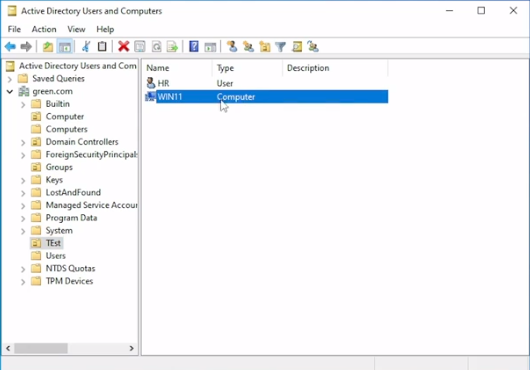This screenshot has height=370, width=530.
Task: Open the File menu
Action: [14, 29]
